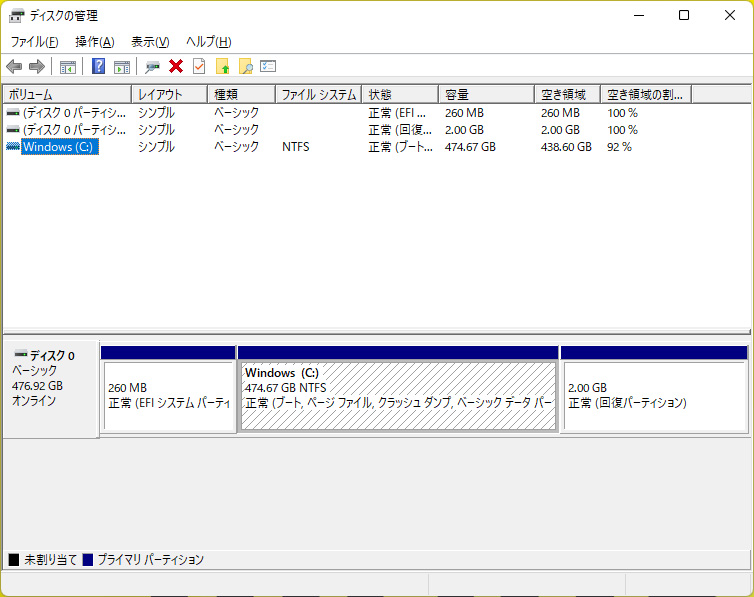Open the ヘルプ(H) menu
Image resolution: width=754 pixels, height=597 pixels.
tap(209, 42)
